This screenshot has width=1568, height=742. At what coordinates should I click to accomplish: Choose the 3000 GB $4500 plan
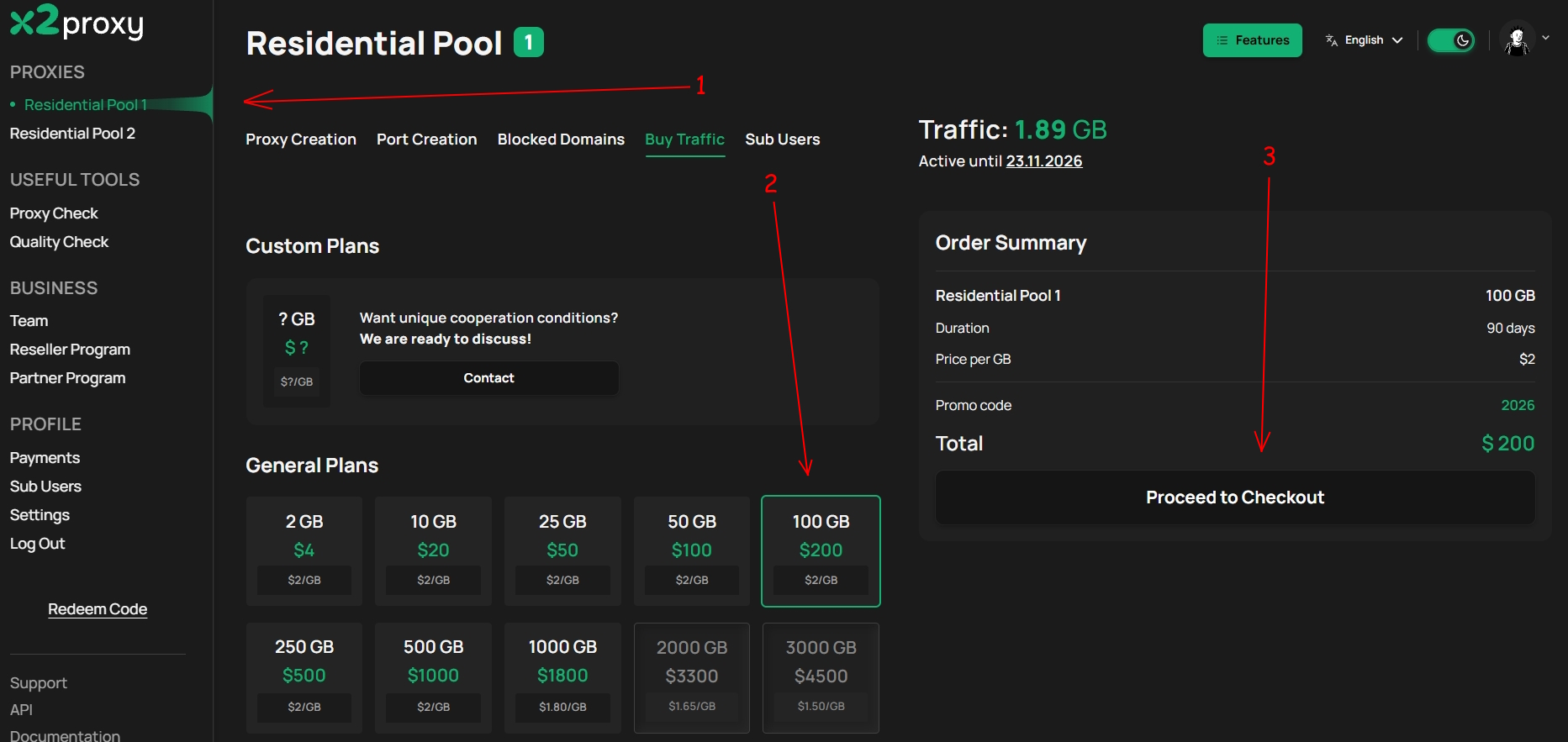821,678
